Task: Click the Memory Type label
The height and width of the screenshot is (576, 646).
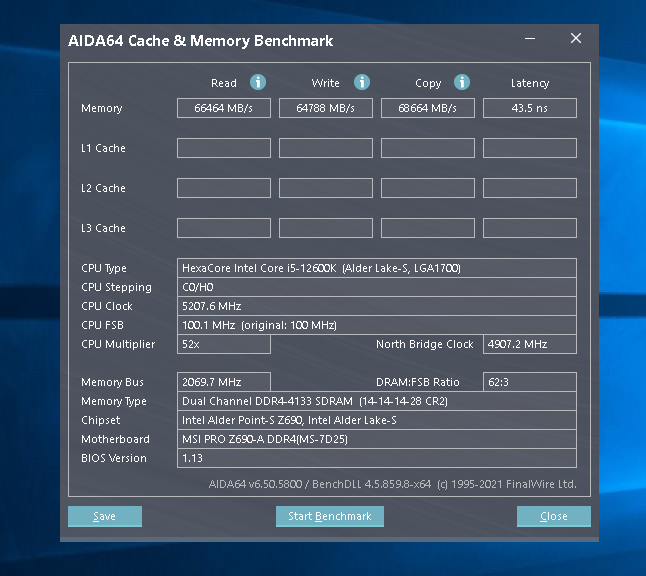Action: tap(114, 401)
